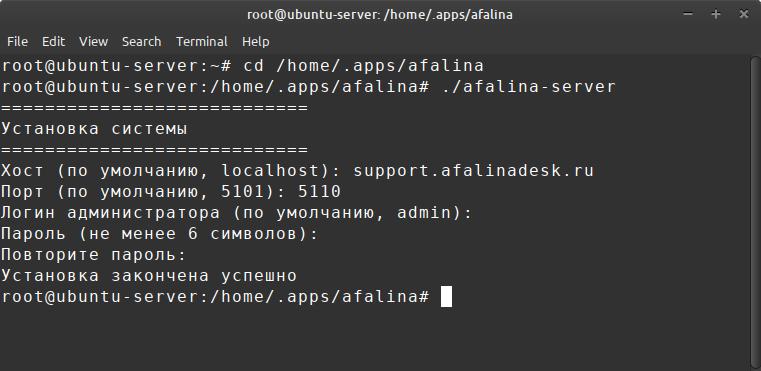Screen dimensions: 761x371
Task: Open the View menu
Action: pos(93,42)
